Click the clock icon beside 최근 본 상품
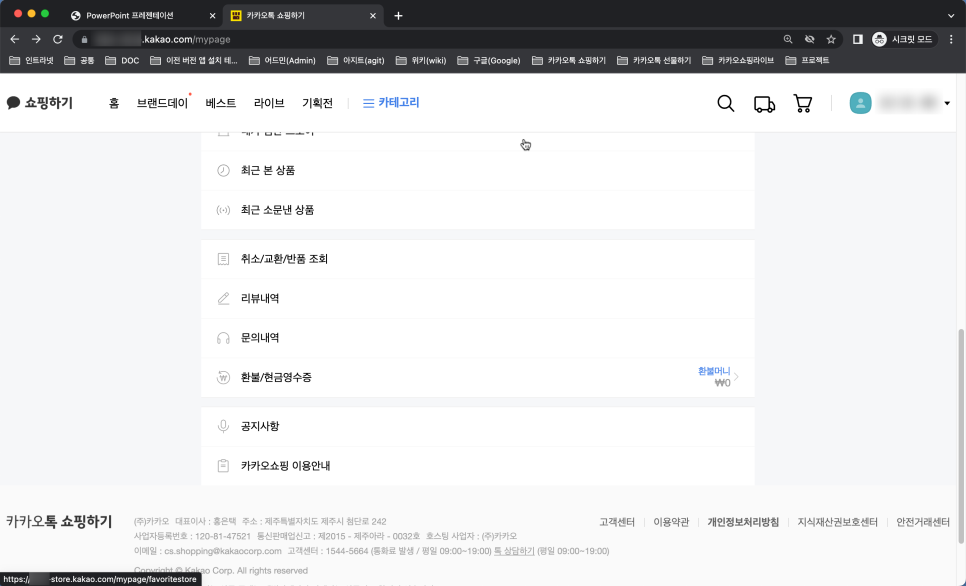Screen dimensions: 966x586 (x=223, y=171)
